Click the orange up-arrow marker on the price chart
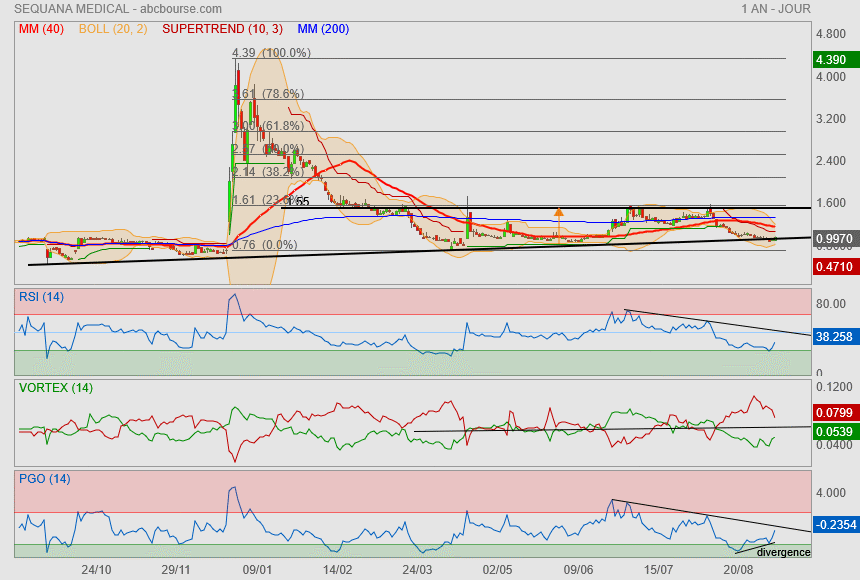This screenshot has height=580, width=860. pos(558,213)
